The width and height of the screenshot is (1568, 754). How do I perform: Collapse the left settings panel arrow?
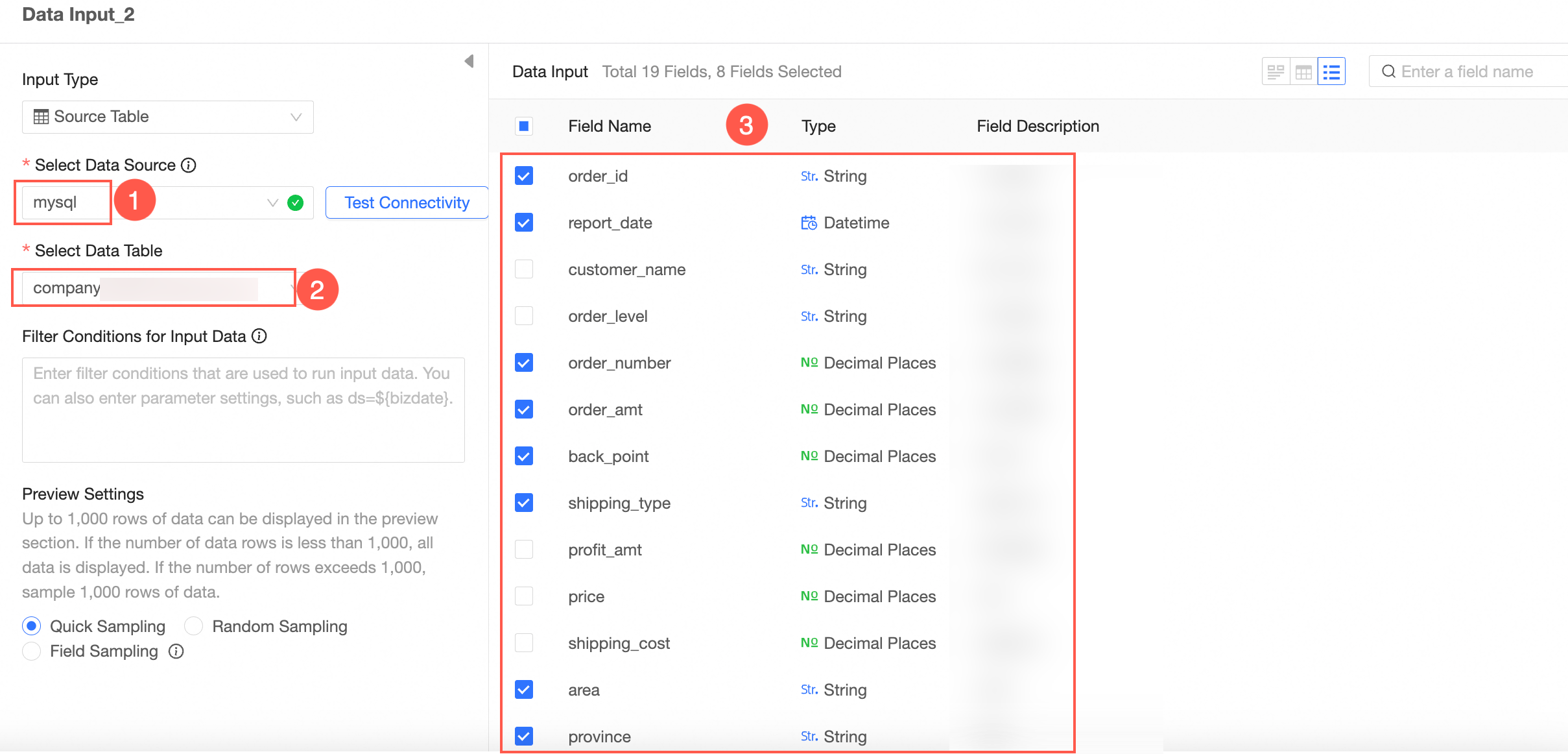(x=469, y=61)
